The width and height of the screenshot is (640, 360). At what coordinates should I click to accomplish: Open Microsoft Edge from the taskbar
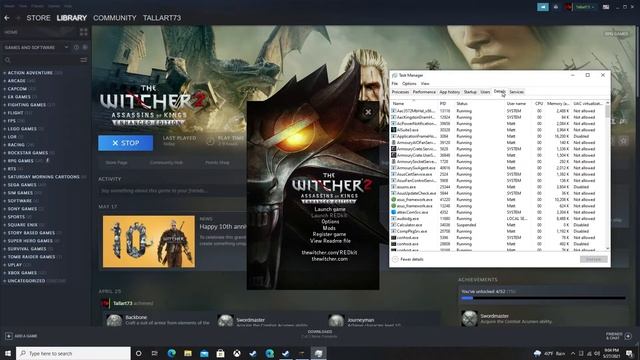pos(171,353)
